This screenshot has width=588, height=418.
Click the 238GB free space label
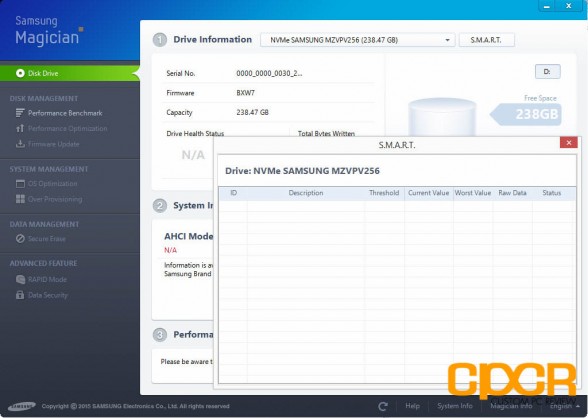click(537, 114)
